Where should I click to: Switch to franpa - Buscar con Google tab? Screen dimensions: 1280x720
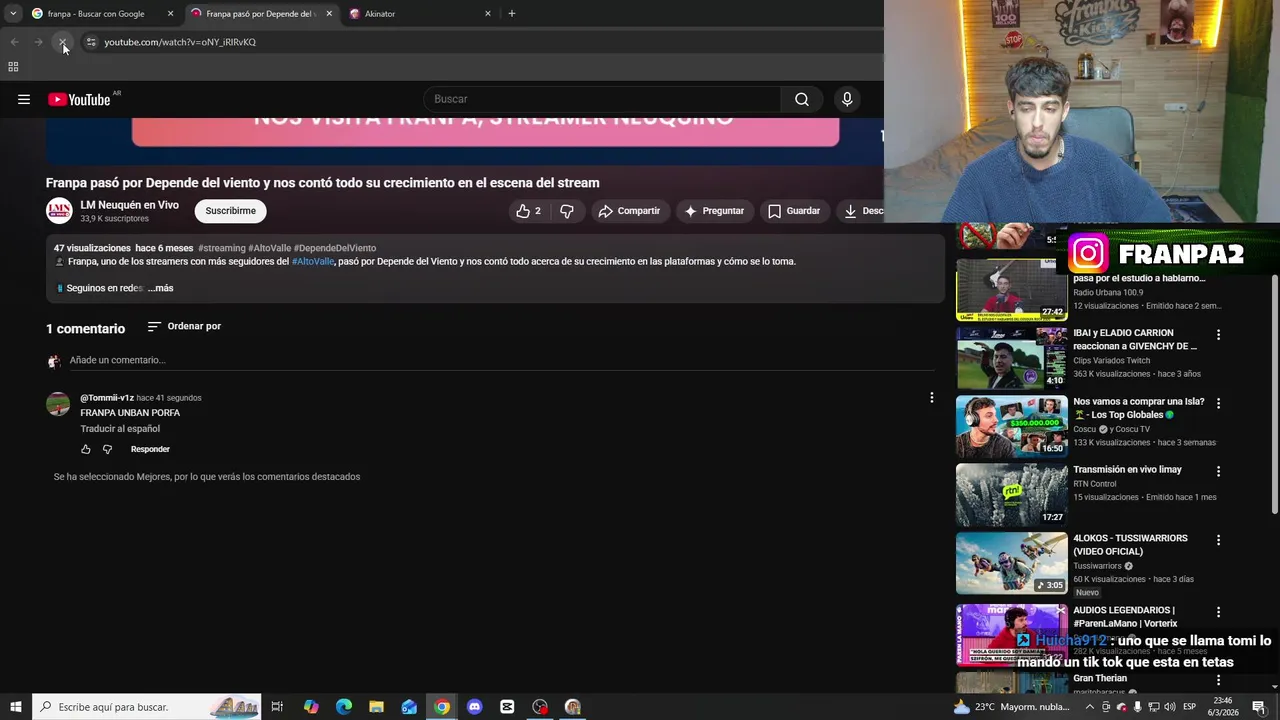tap(95, 14)
